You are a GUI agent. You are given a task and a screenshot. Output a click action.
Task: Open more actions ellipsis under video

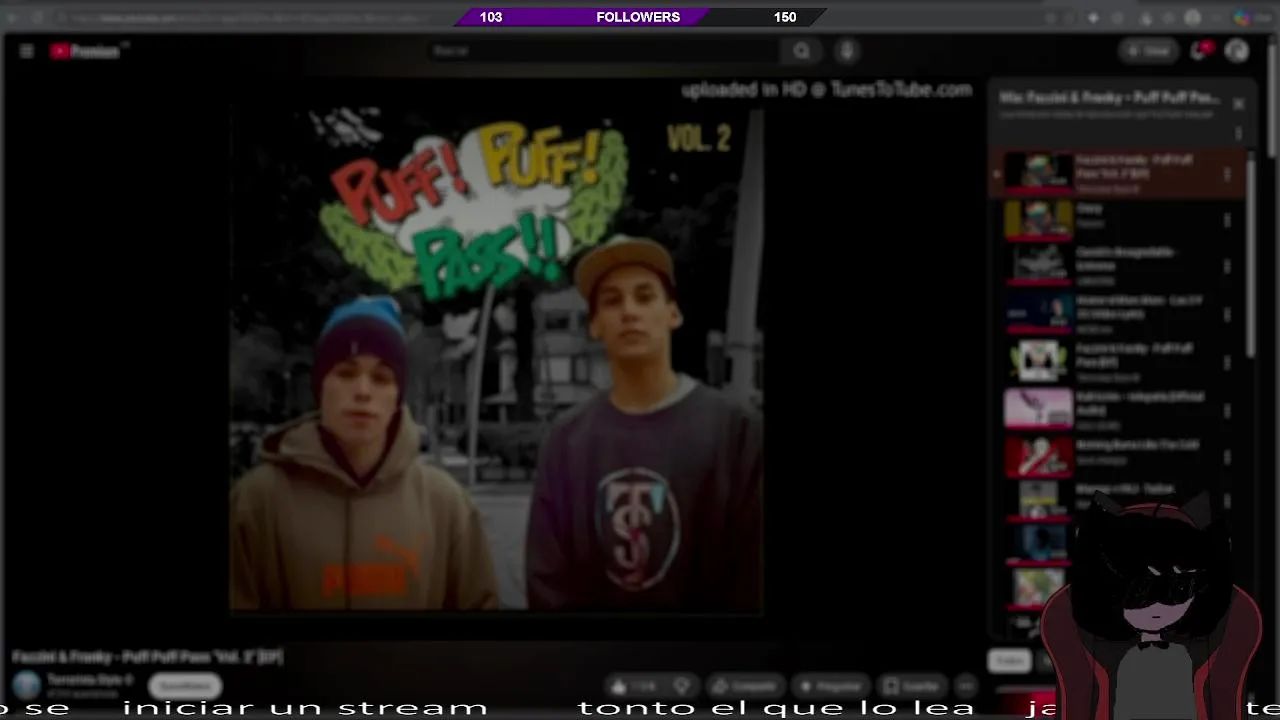tap(966, 686)
